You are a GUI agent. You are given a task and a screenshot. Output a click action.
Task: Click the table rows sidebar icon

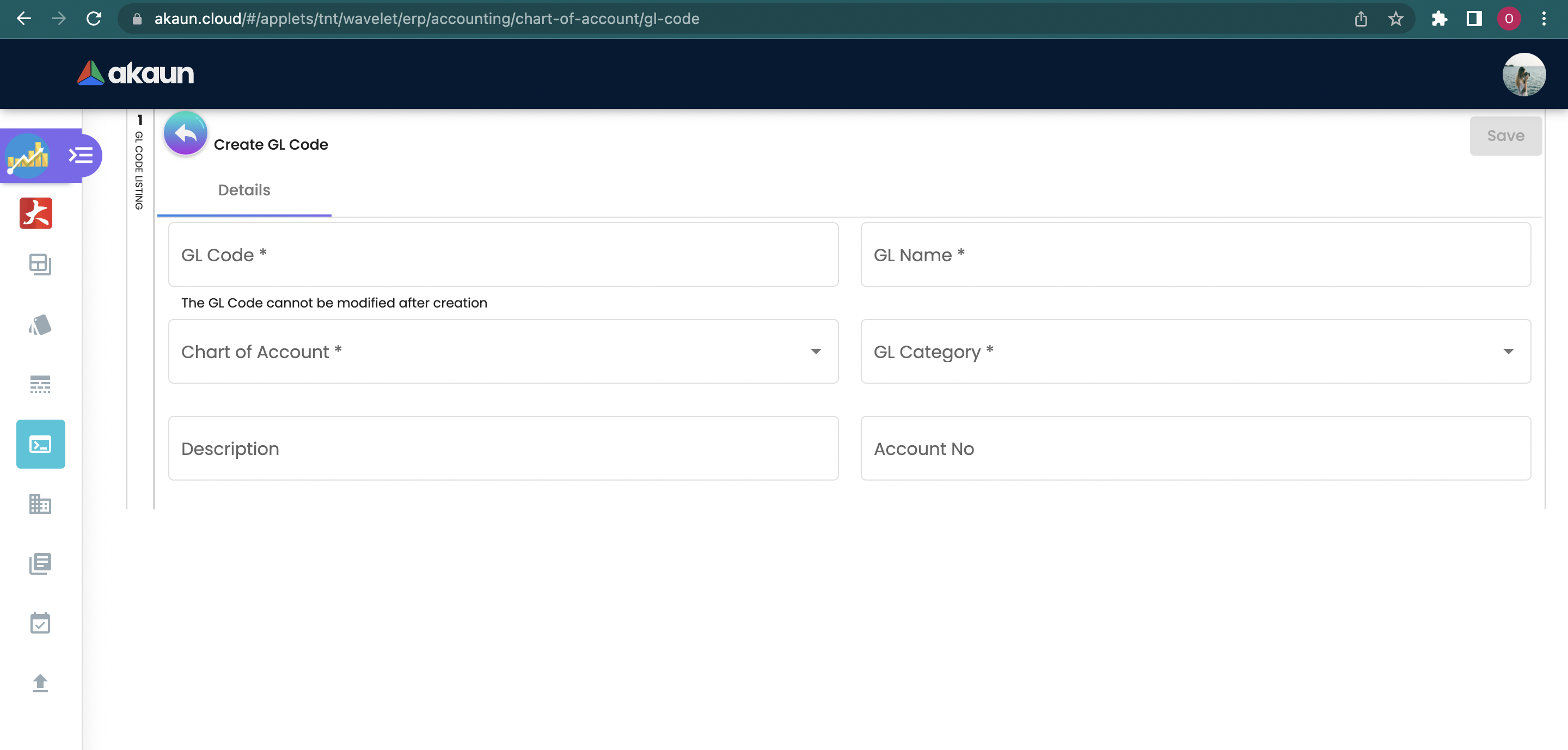click(x=40, y=384)
